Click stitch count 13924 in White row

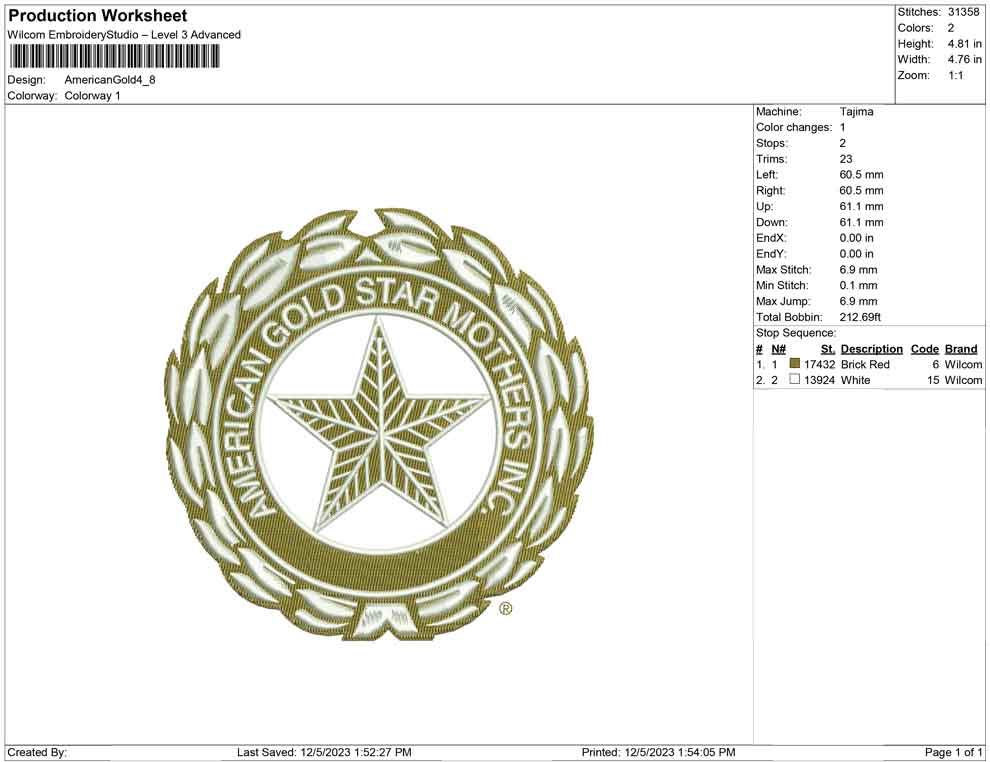click(x=820, y=380)
